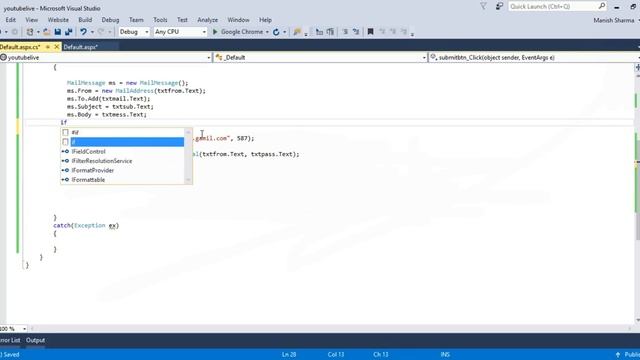Screen dimensions: 640x360
Task: Expand the Undo history dropdown arrow
Action: click(92, 32)
